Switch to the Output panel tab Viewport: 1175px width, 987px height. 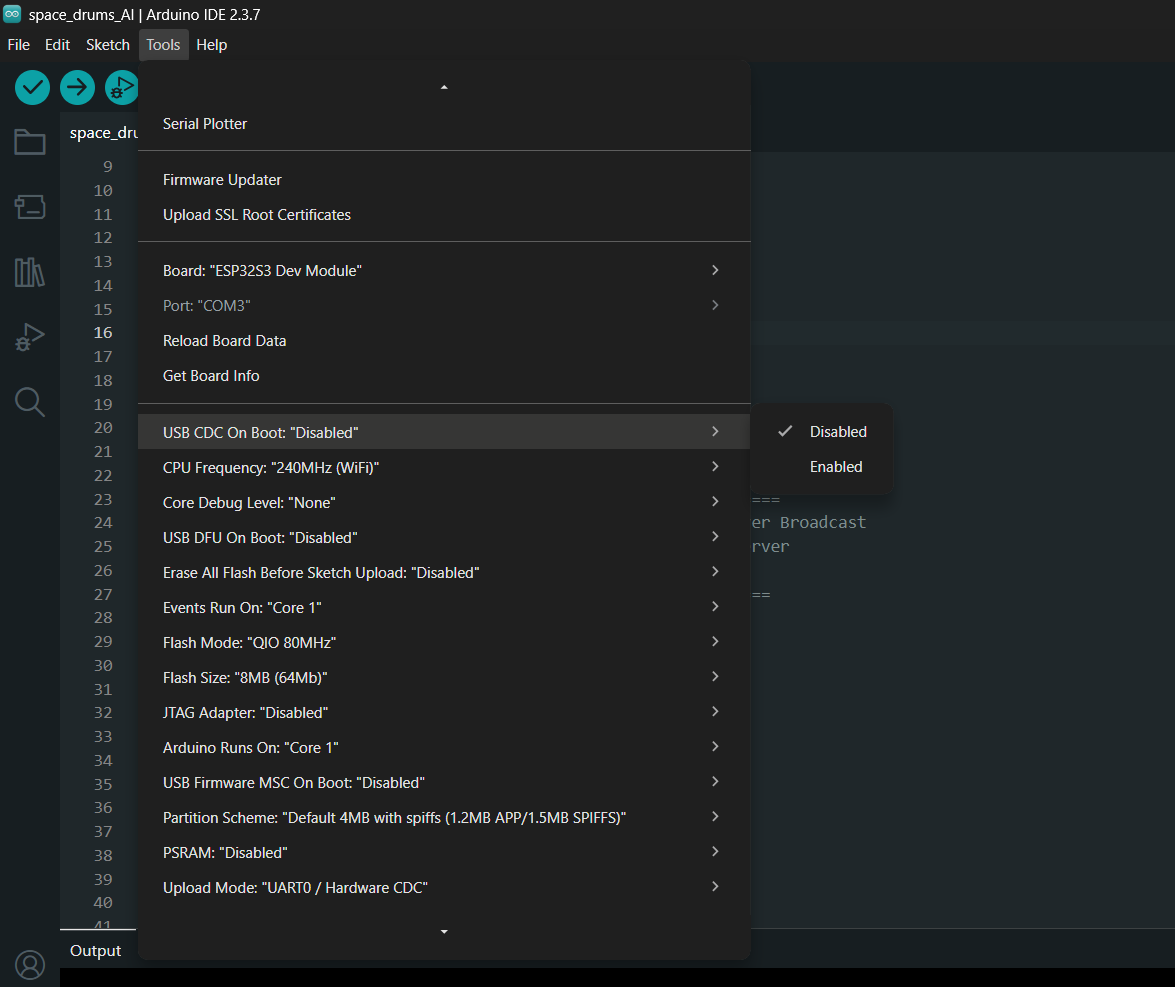pos(95,950)
